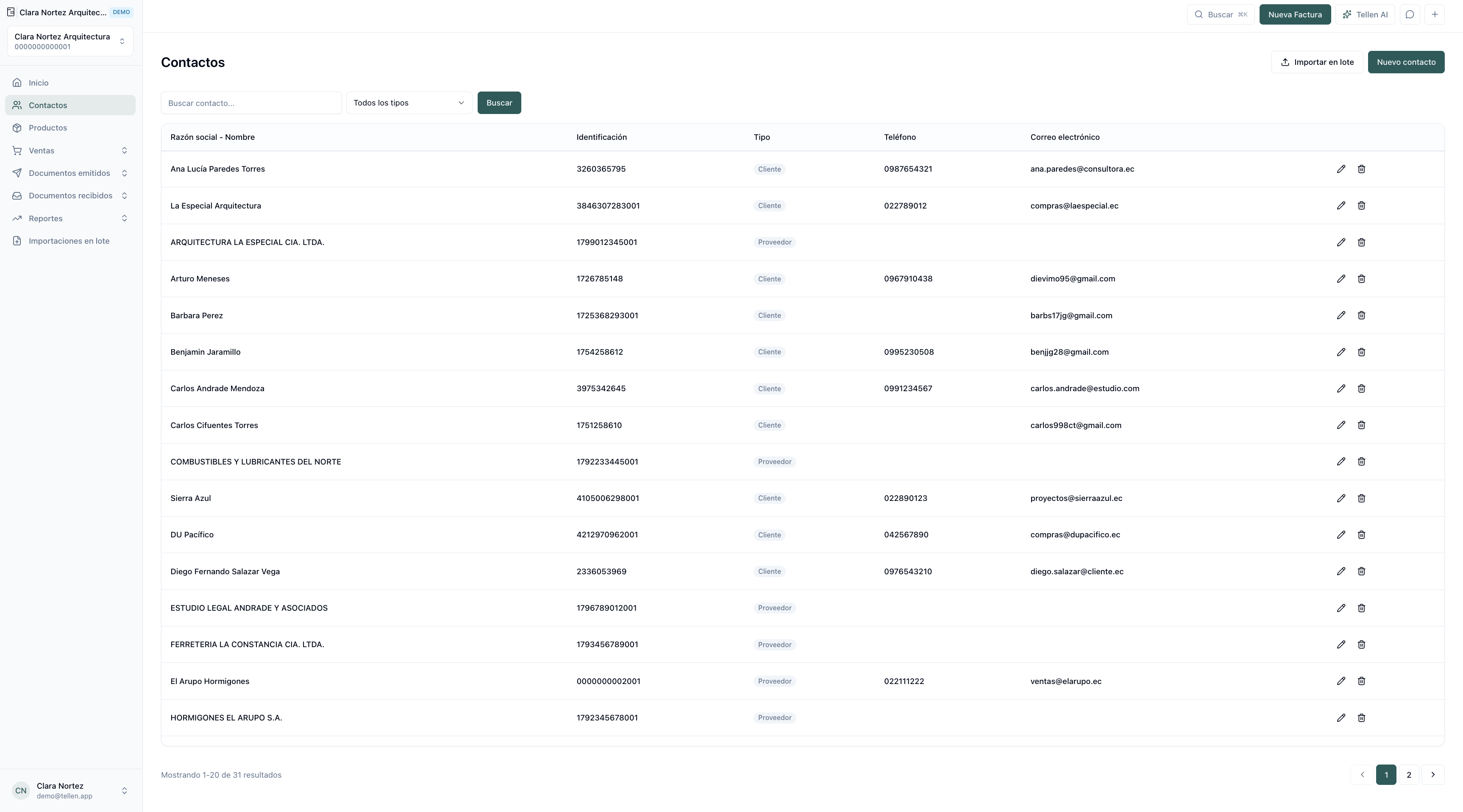Go to Inicio
The image size is (1463, 812).
[70, 83]
